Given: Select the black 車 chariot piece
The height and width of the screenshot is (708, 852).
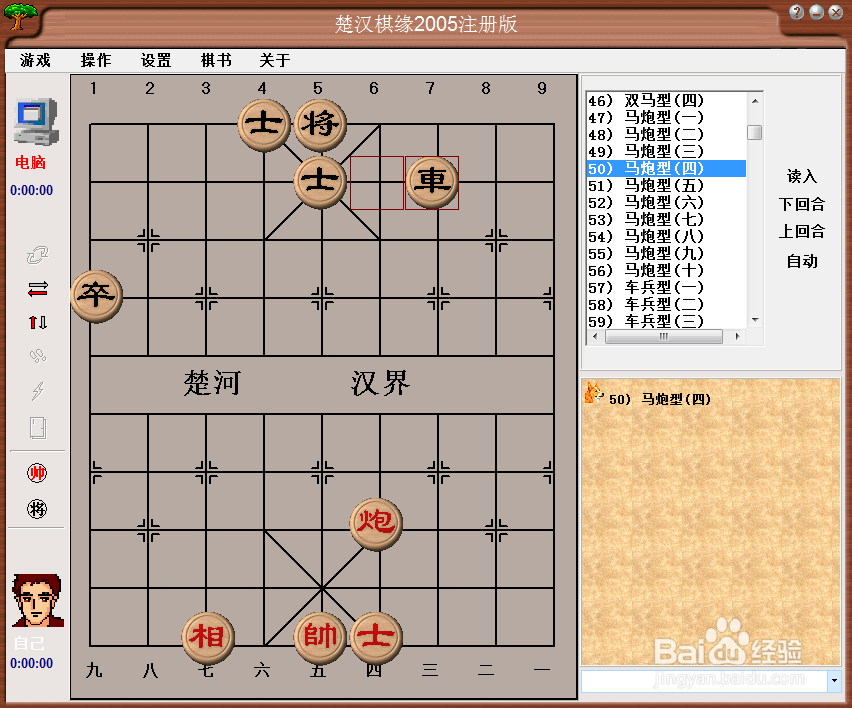Looking at the screenshot, I should (x=432, y=183).
